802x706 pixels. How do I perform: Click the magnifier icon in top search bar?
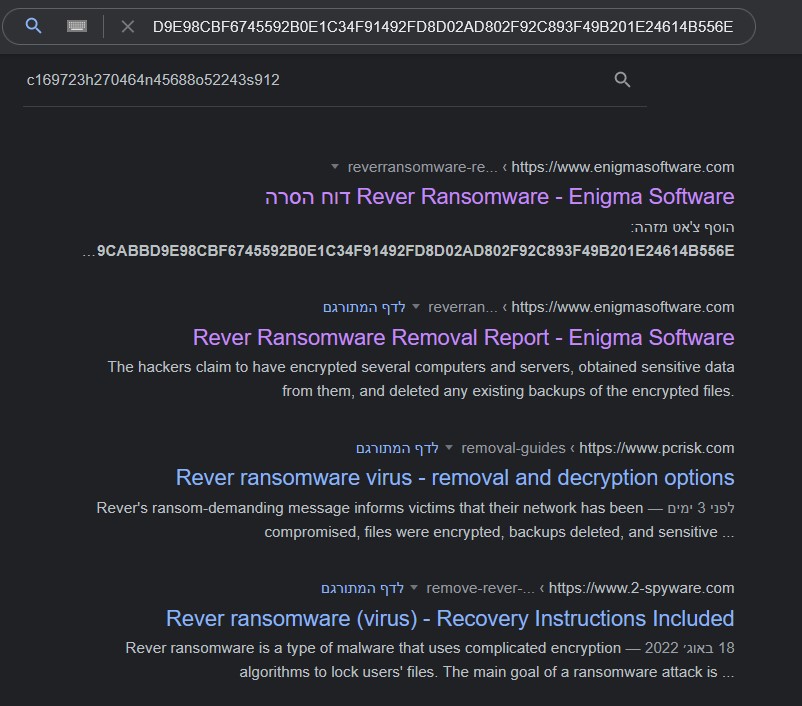(33, 26)
